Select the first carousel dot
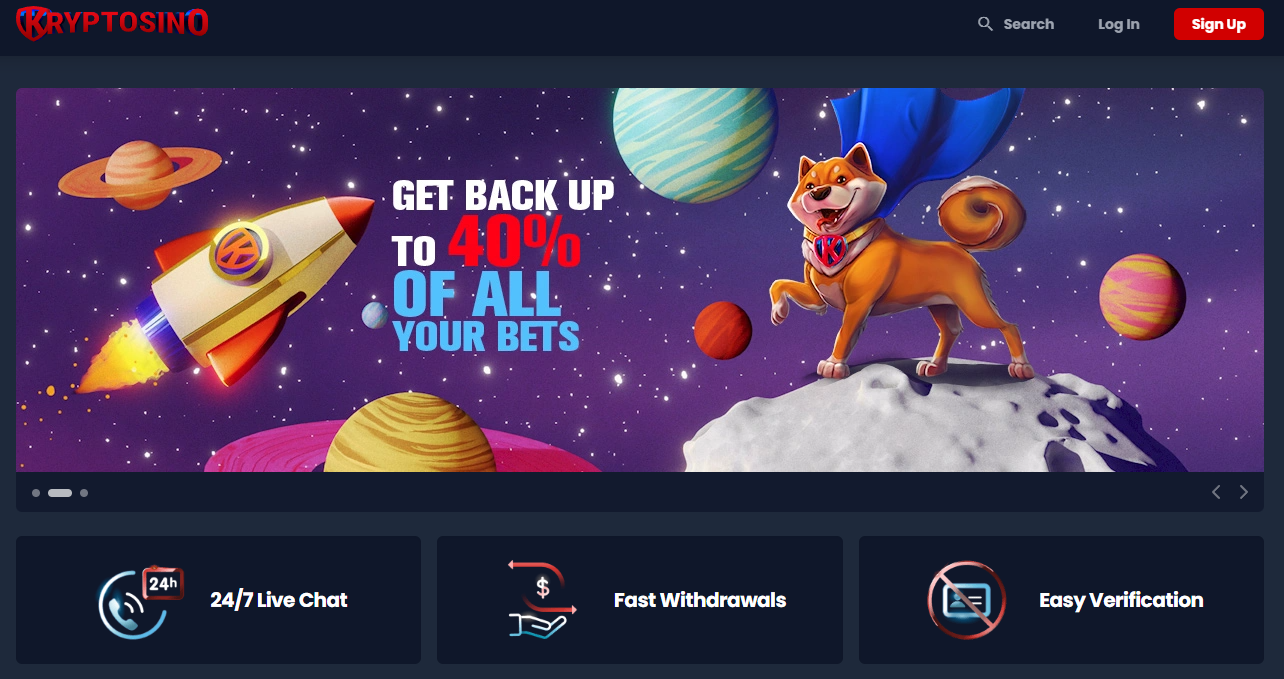This screenshot has height=679, width=1284. coord(36,493)
